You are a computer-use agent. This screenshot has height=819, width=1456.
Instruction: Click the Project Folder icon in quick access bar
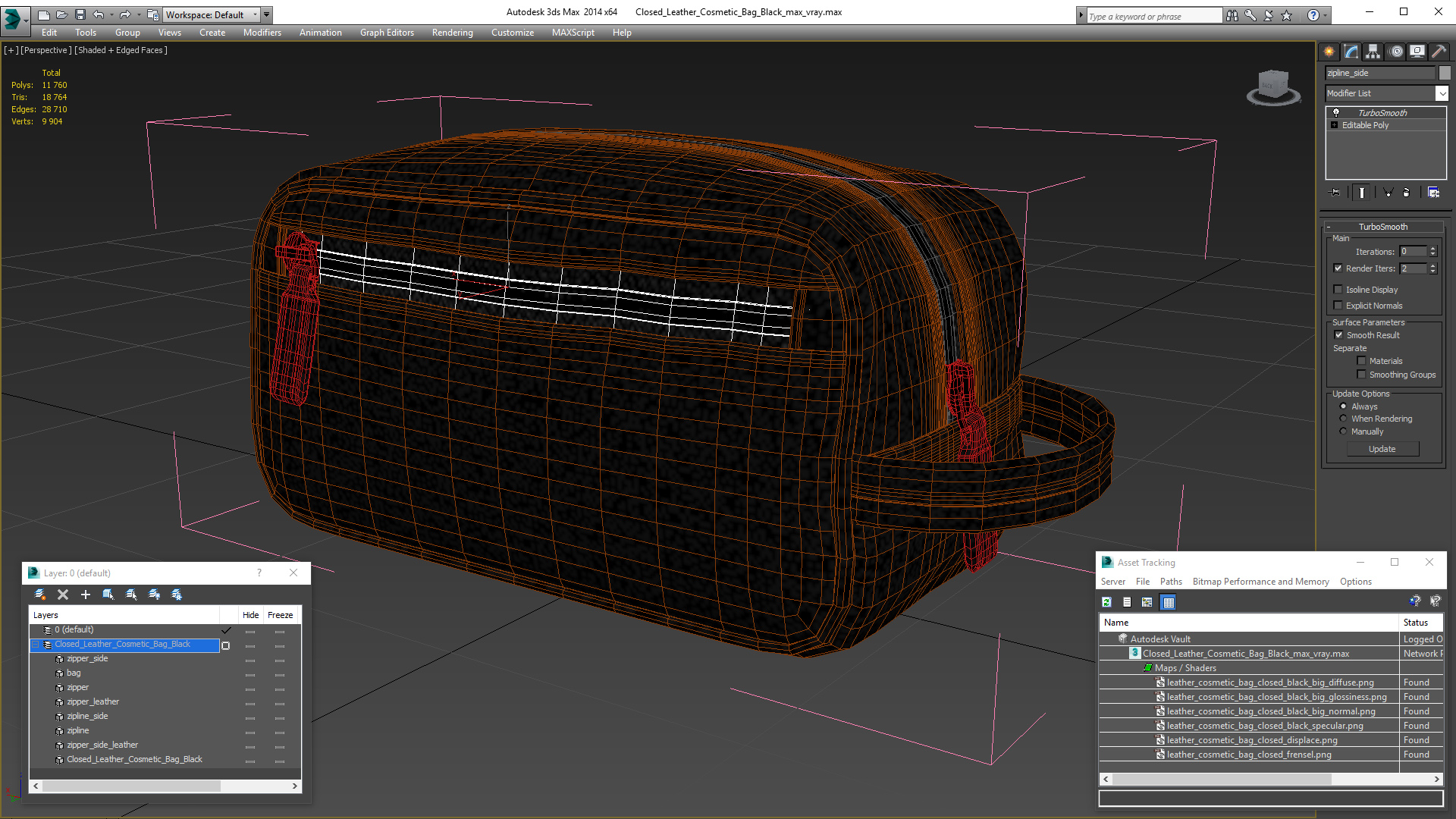point(152,14)
